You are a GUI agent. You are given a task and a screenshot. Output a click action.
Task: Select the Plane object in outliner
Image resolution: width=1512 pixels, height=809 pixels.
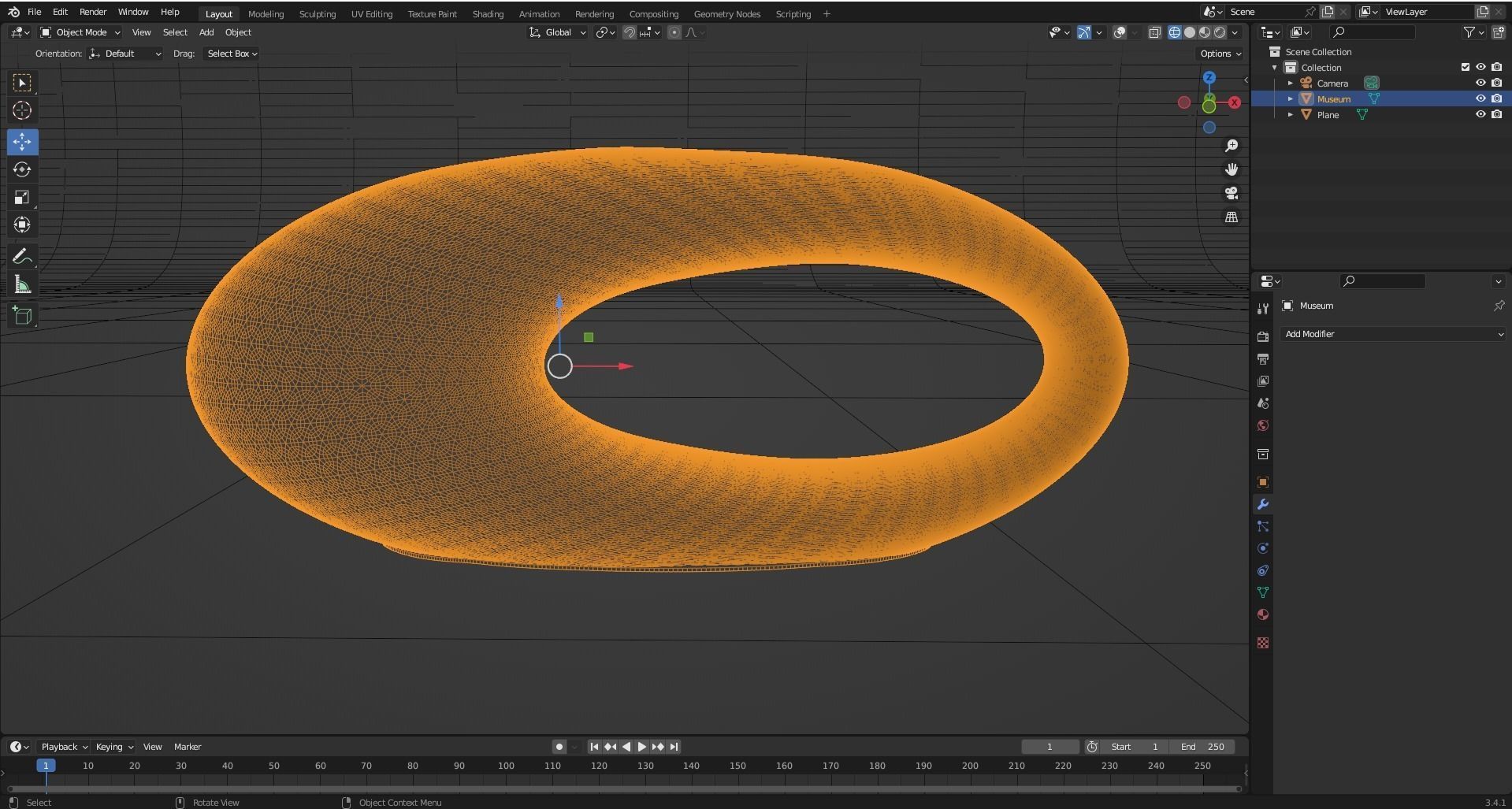pyautogui.click(x=1328, y=114)
